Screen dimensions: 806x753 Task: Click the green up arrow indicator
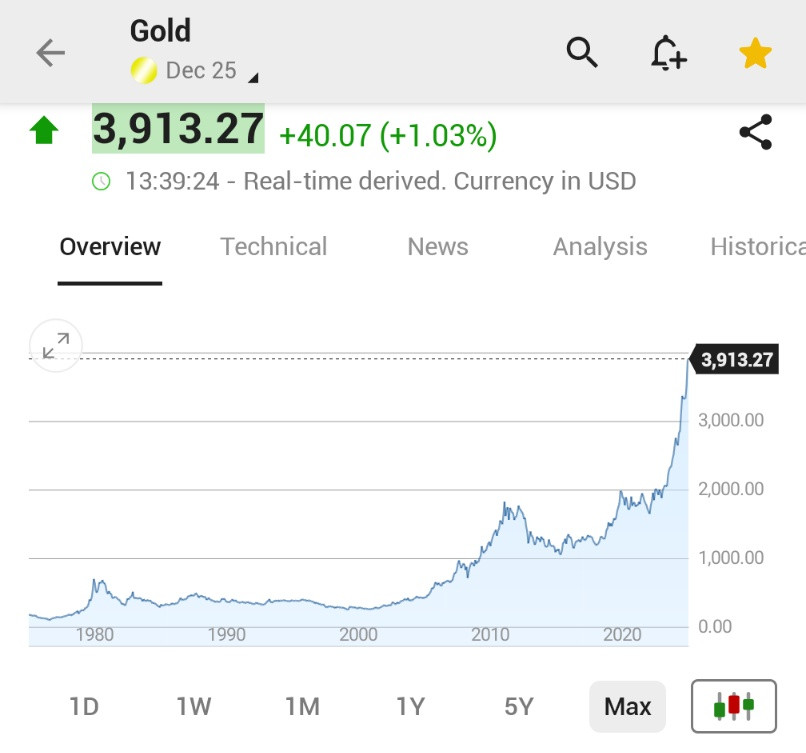coord(44,130)
